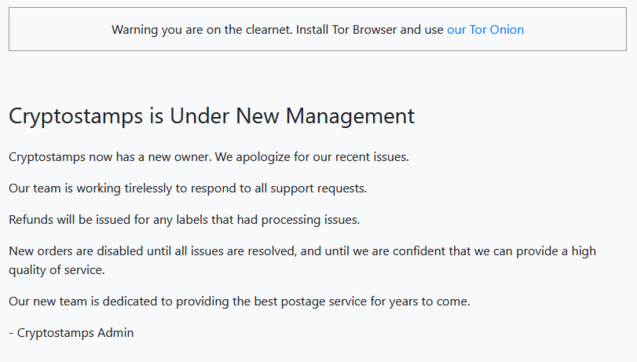The width and height of the screenshot is (637, 362).
Task: Click the word "Cryptostamps" in the heading
Action: tap(76, 116)
